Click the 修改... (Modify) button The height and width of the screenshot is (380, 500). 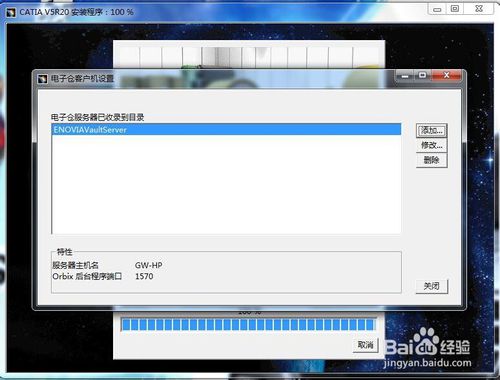(x=431, y=145)
